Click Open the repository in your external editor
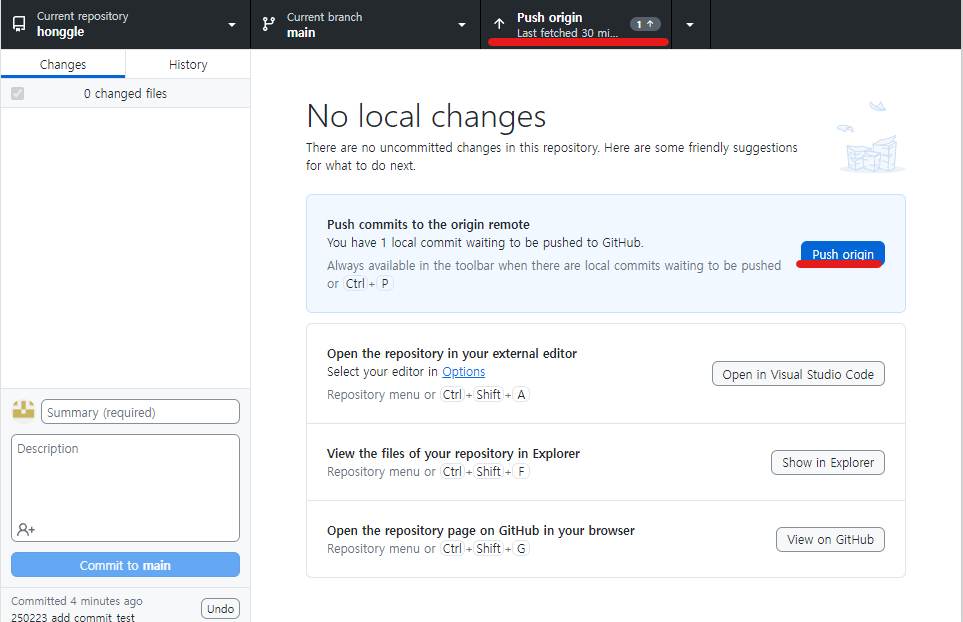 tap(451, 353)
